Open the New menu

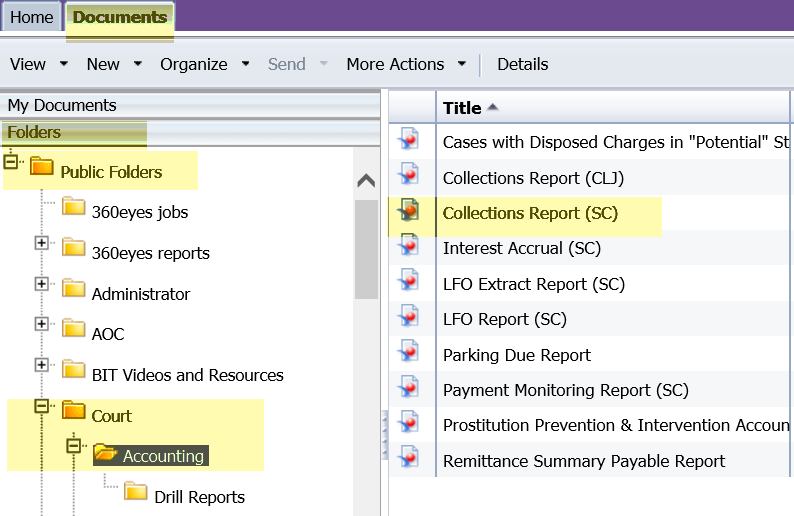coord(103,64)
